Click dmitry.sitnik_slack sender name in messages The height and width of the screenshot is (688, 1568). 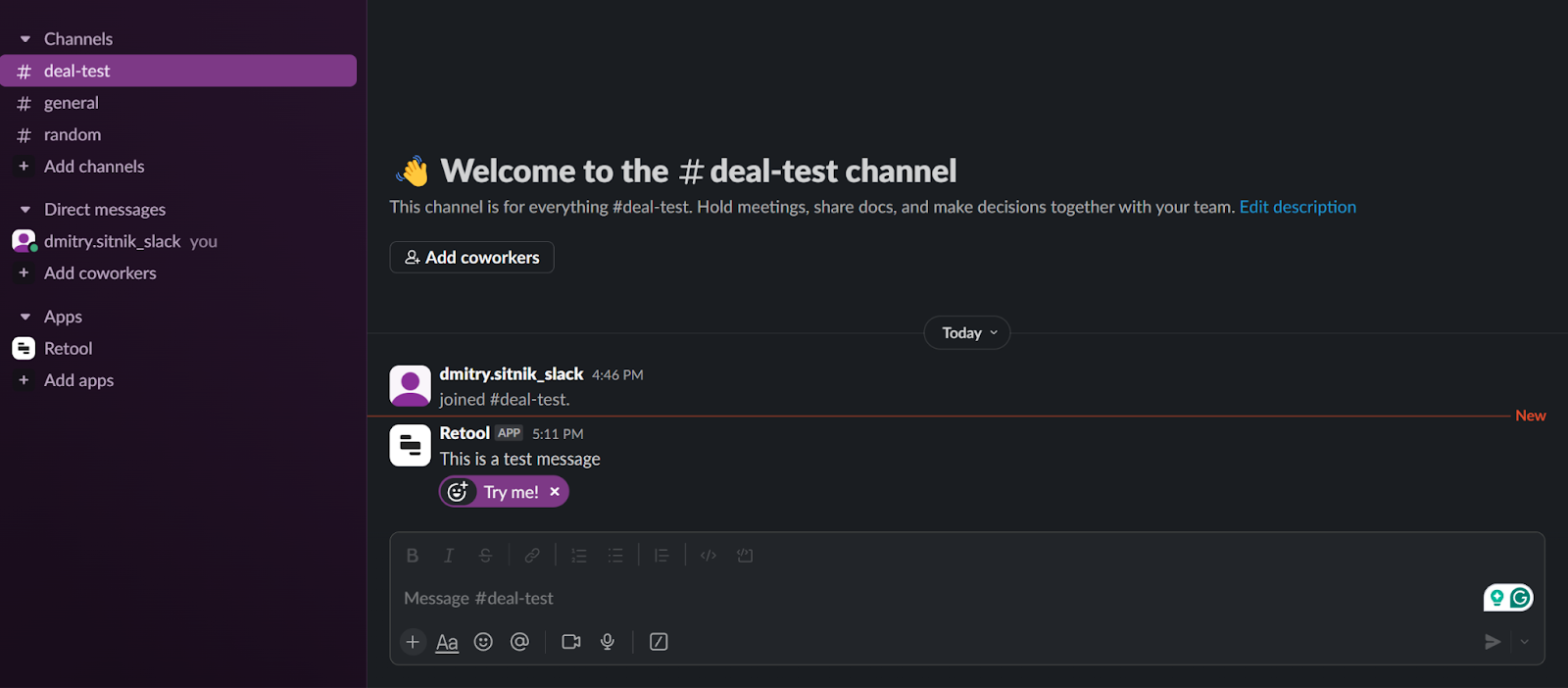[512, 374]
